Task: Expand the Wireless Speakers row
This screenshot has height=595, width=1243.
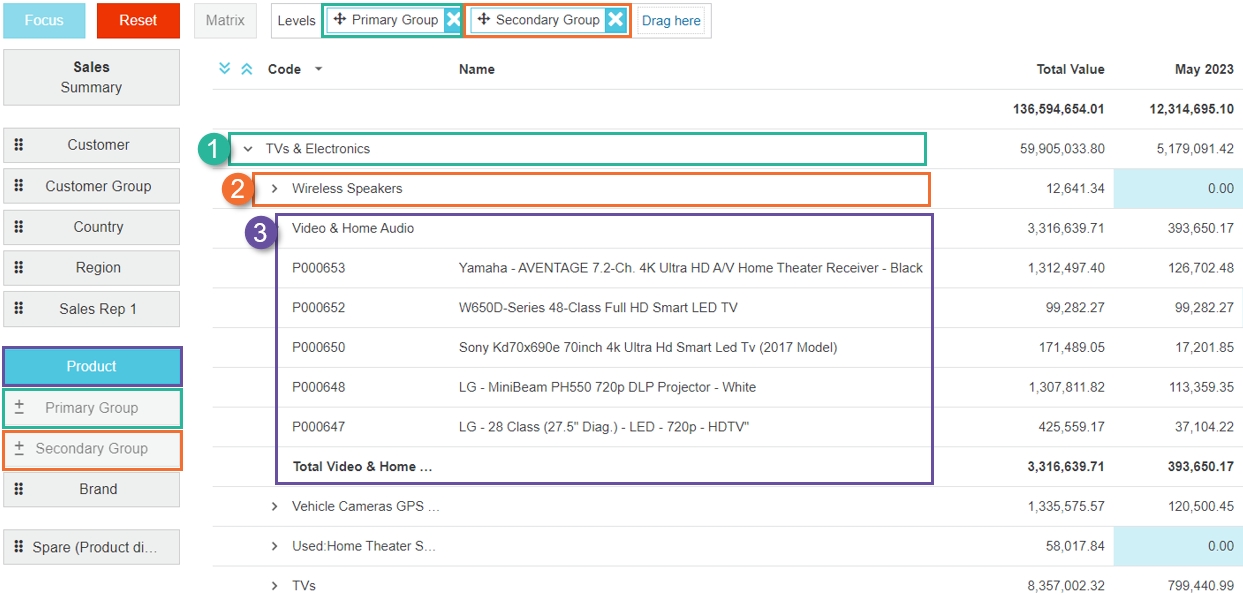Action: 275,188
